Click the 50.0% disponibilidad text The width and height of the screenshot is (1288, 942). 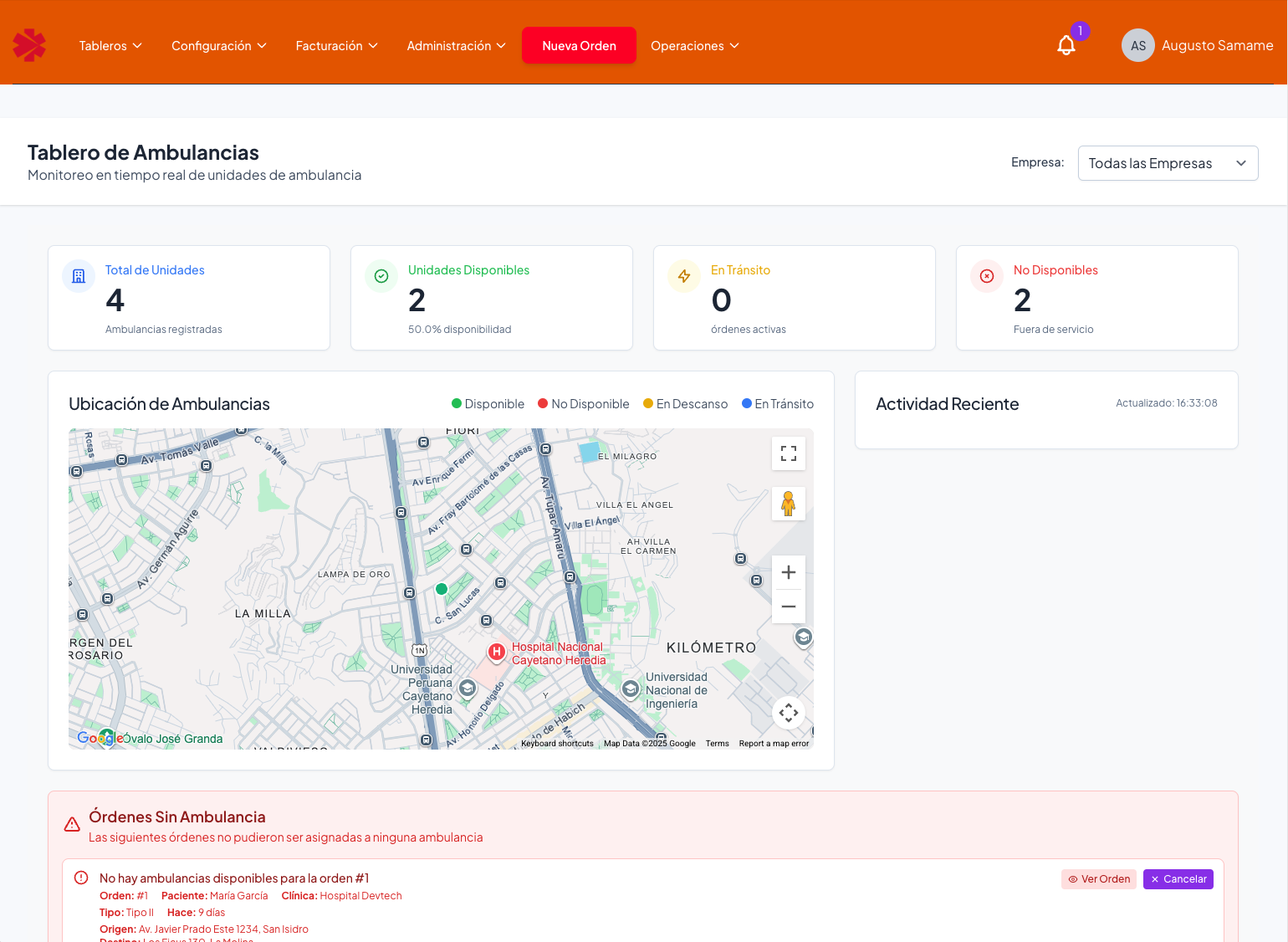(x=459, y=330)
